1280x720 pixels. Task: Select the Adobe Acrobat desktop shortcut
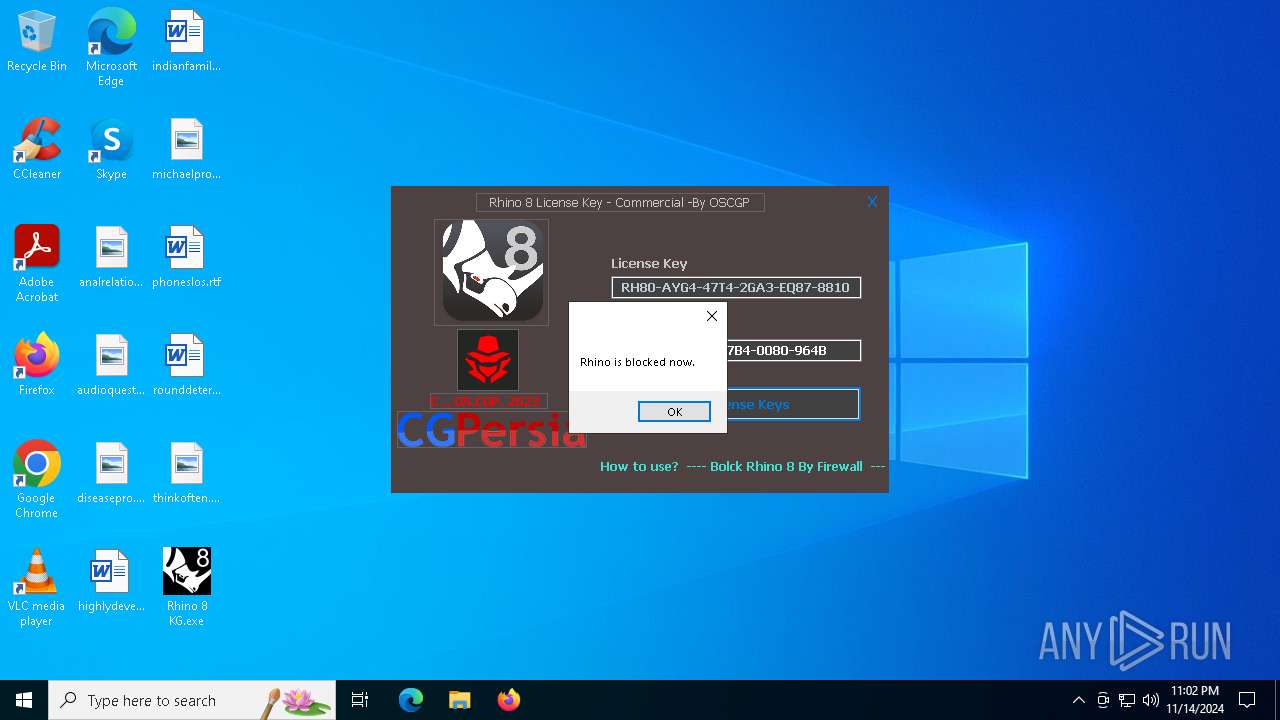[37, 264]
